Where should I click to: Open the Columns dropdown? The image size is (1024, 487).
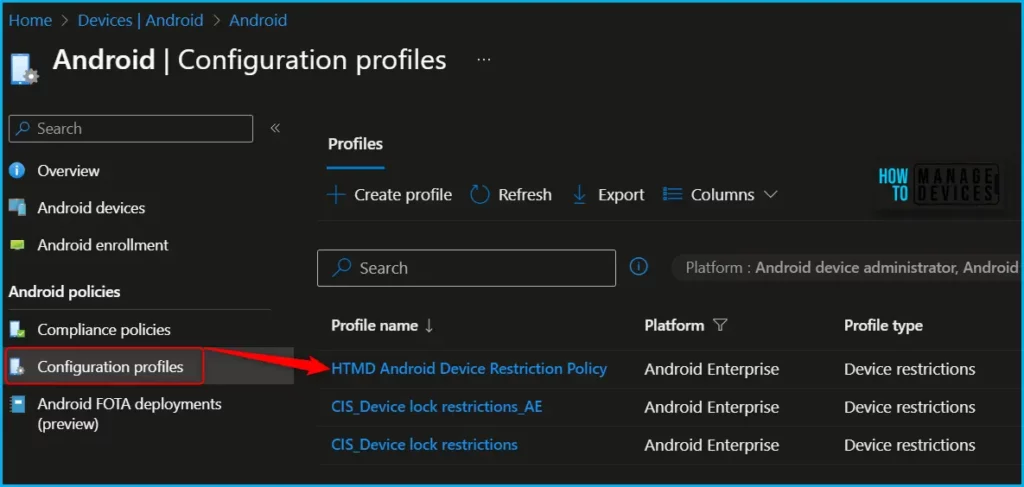point(720,195)
